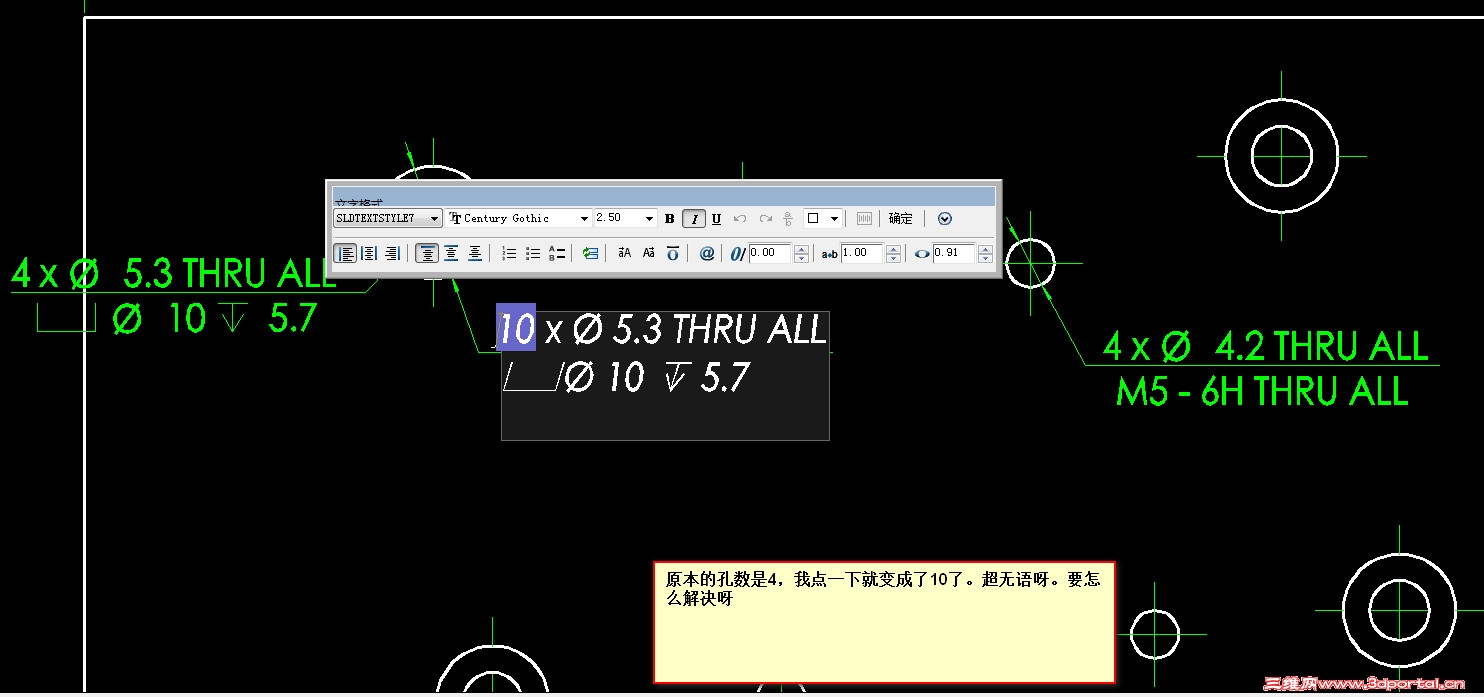Toggle the ruler display icon
Viewport: 1484px width, 697px height.
pos(864,219)
